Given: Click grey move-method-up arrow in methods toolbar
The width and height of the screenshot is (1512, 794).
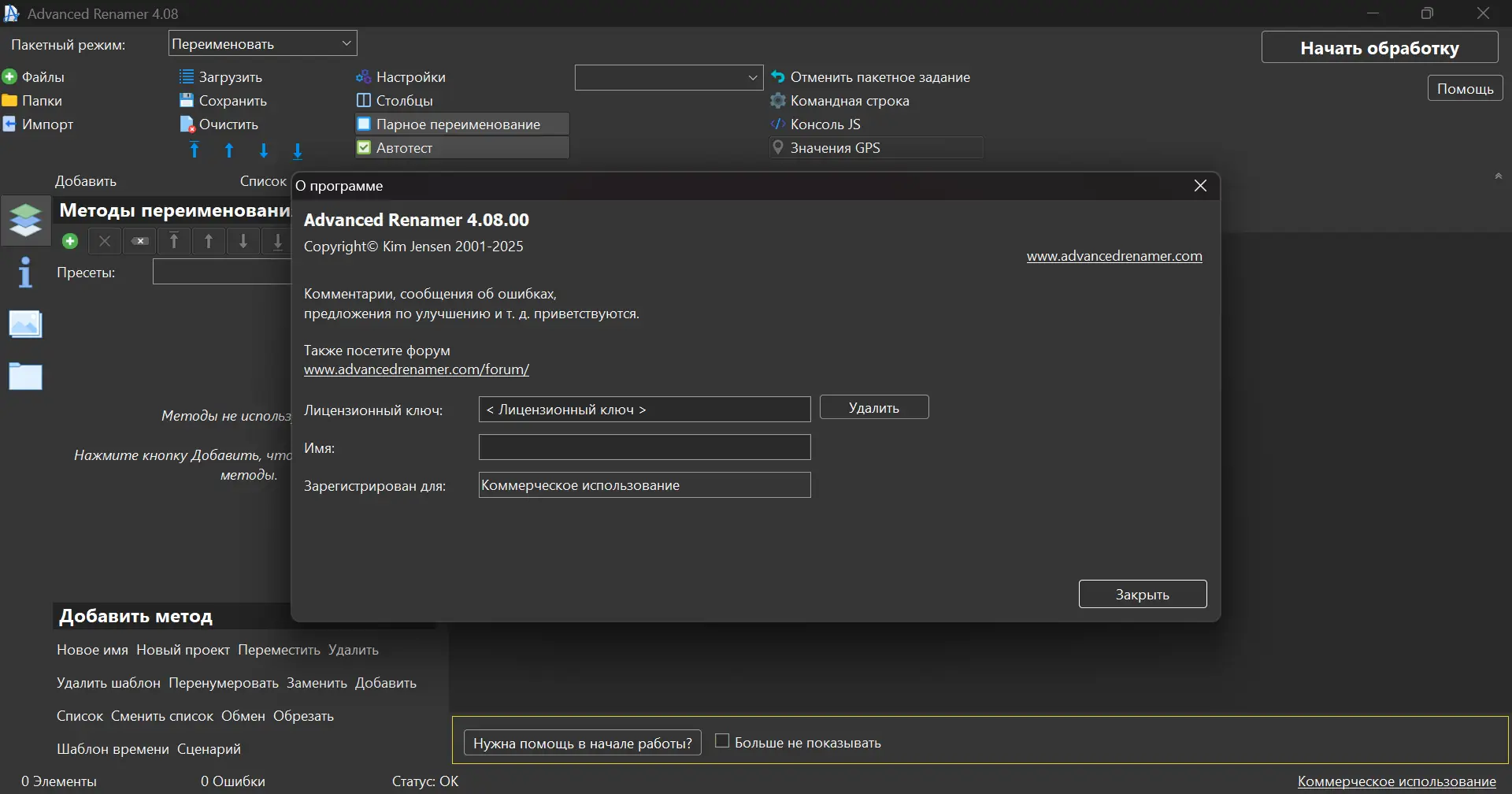Looking at the screenshot, I should pyautogui.click(x=209, y=241).
